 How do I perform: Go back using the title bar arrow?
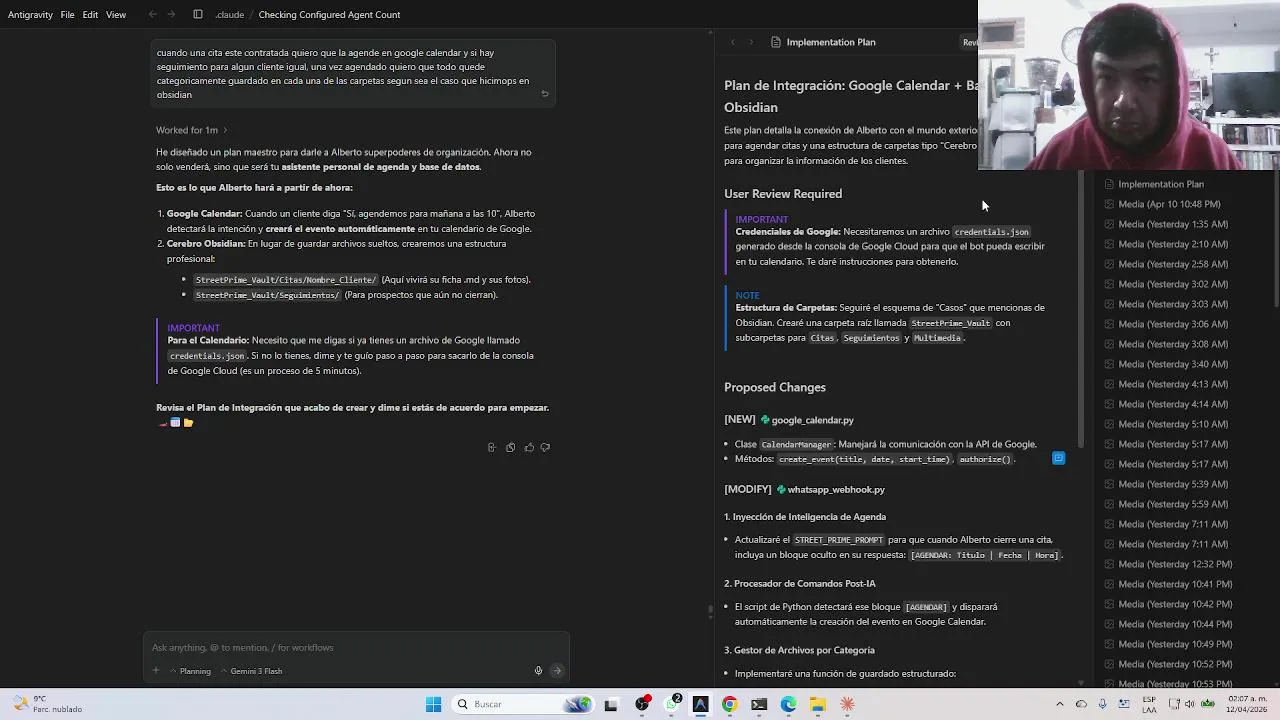tap(153, 15)
